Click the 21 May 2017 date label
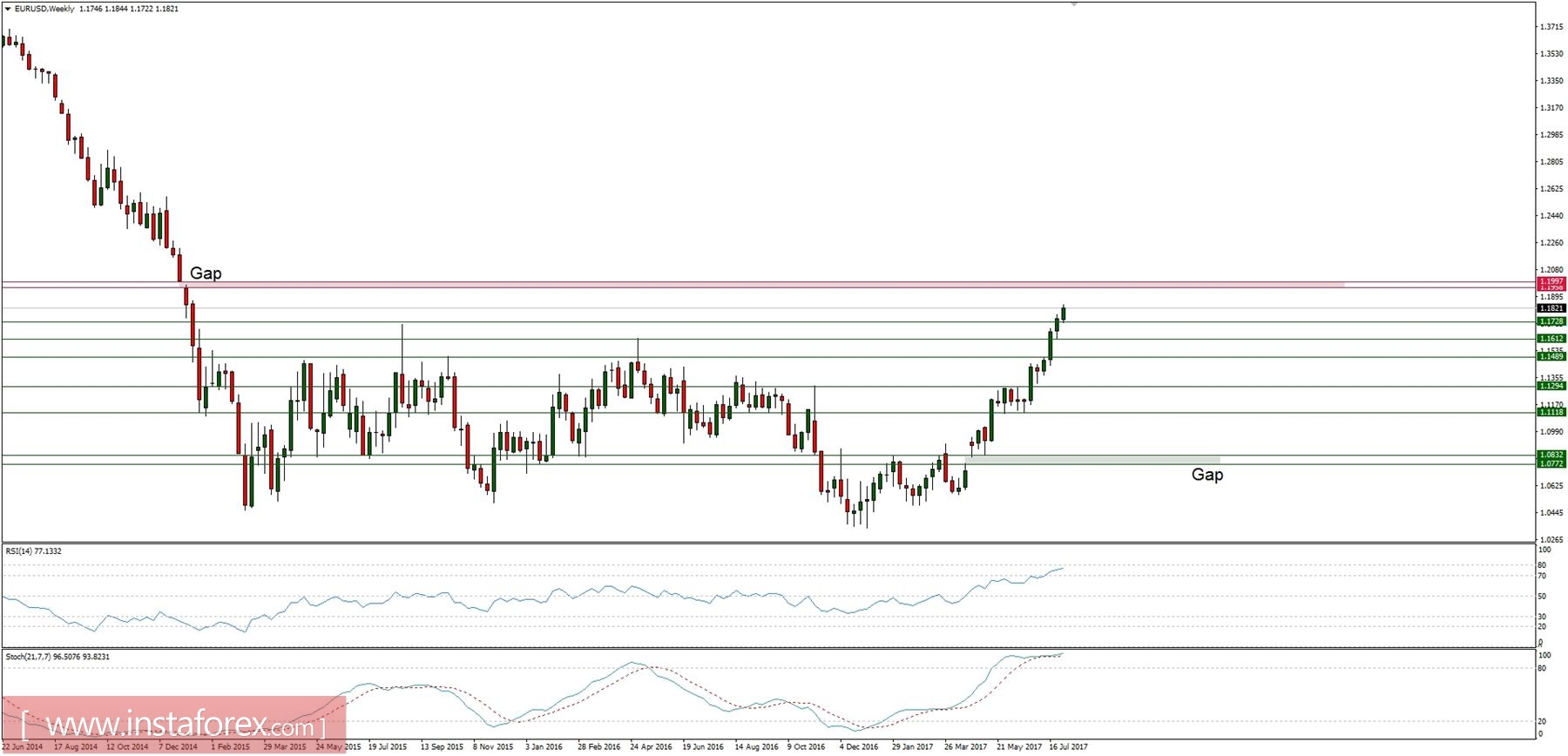 1019,747
